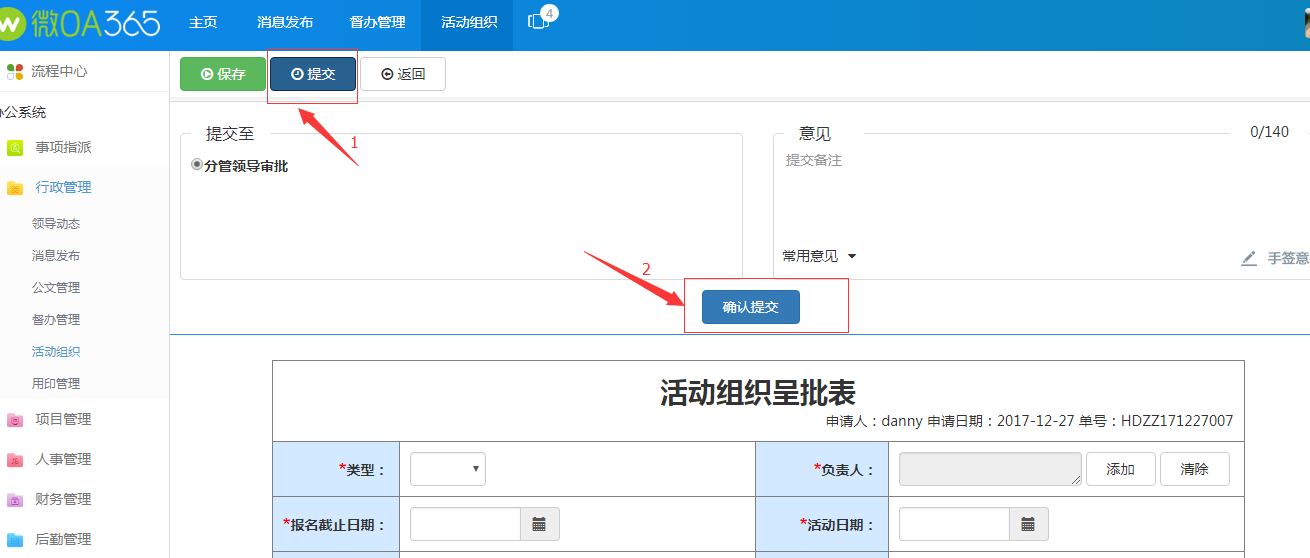Screen dimensions: 1310x558
Task: Click the 添加 button next to 负责人
Action: pyautogui.click(x=1120, y=469)
